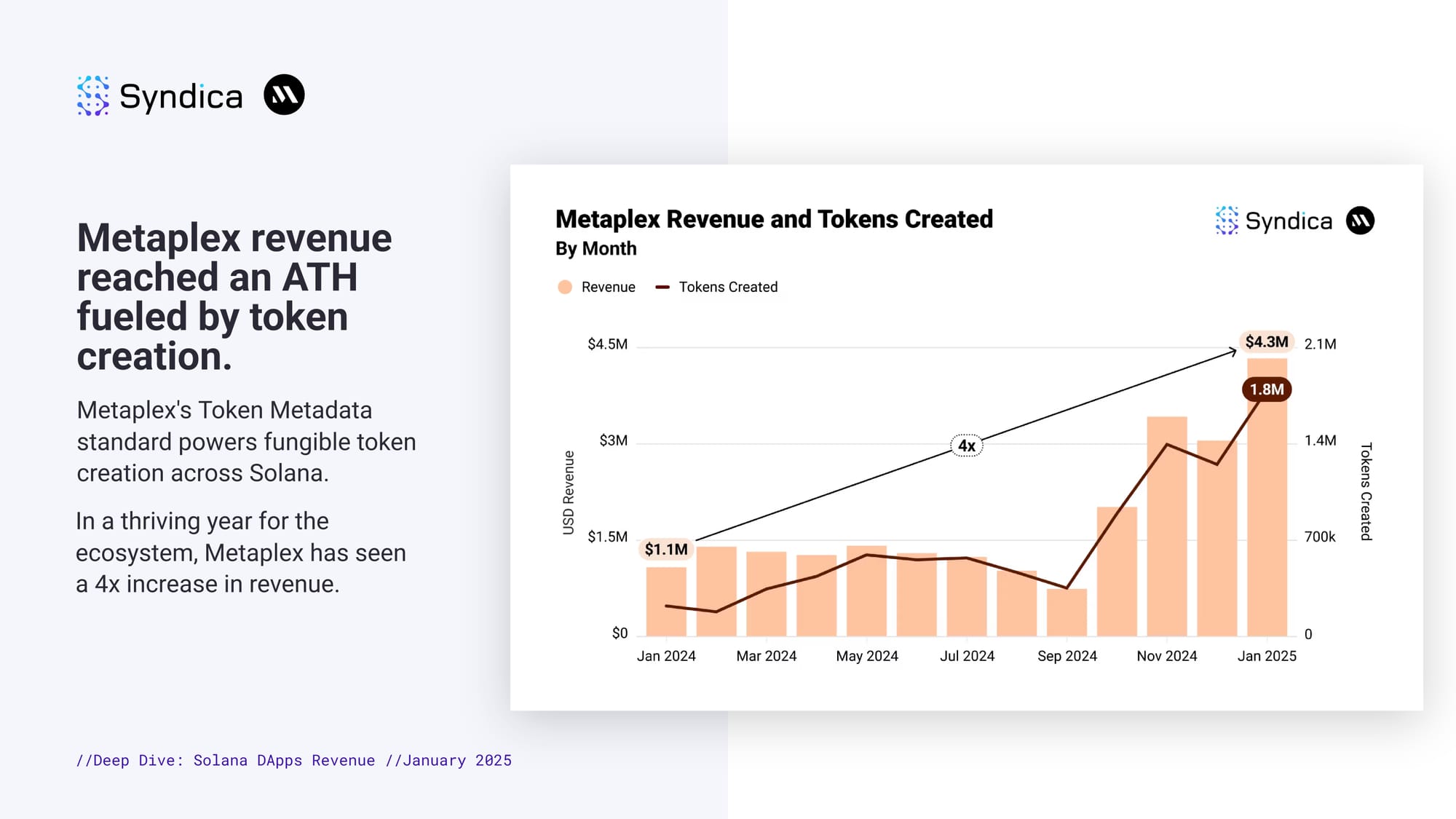
Task: Click the Sep 2024 x-axis label
Action: point(1067,656)
